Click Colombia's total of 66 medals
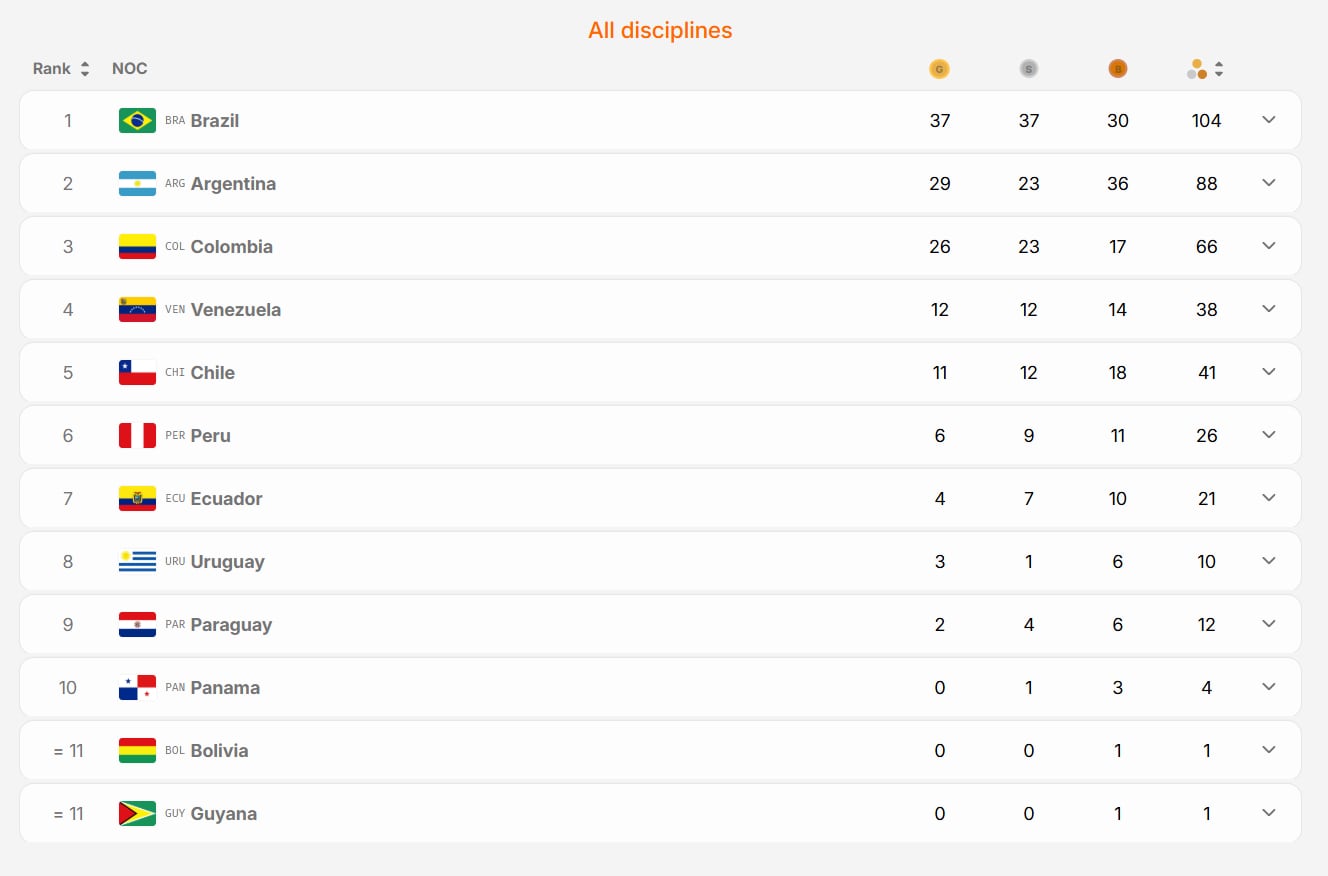1328x876 pixels. (1207, 247)
